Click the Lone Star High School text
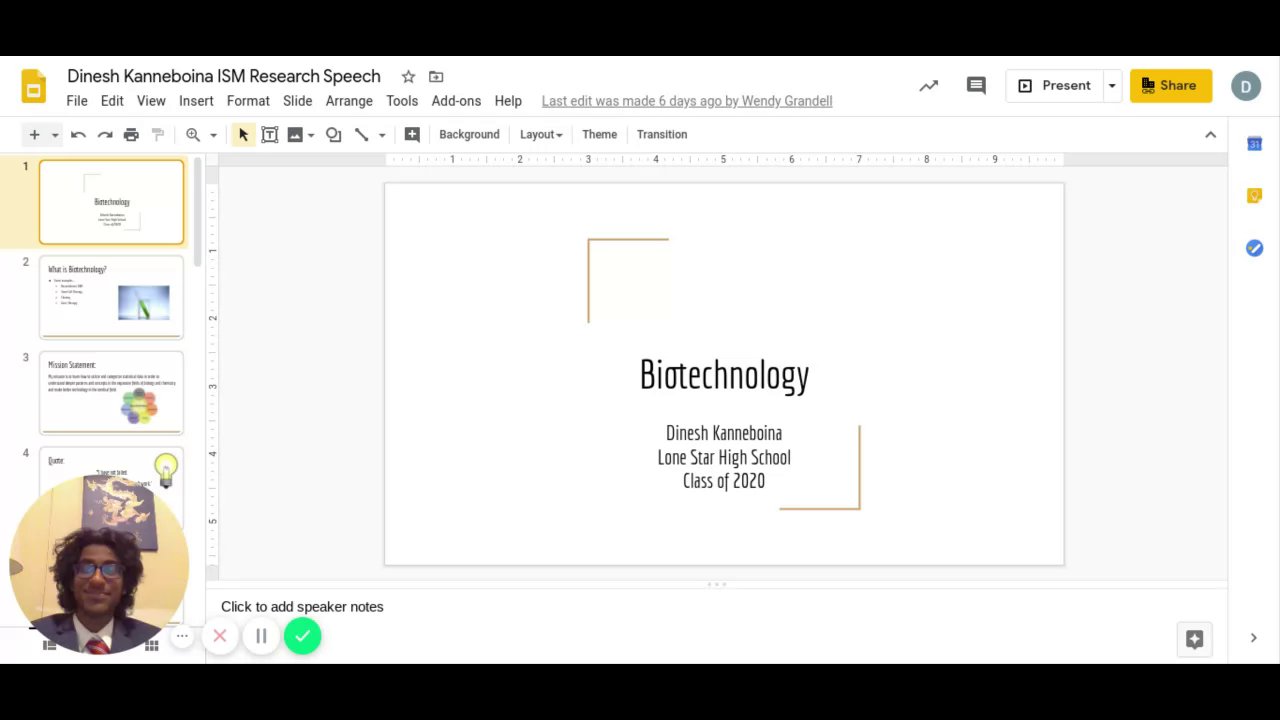 (x=724, y=457)
